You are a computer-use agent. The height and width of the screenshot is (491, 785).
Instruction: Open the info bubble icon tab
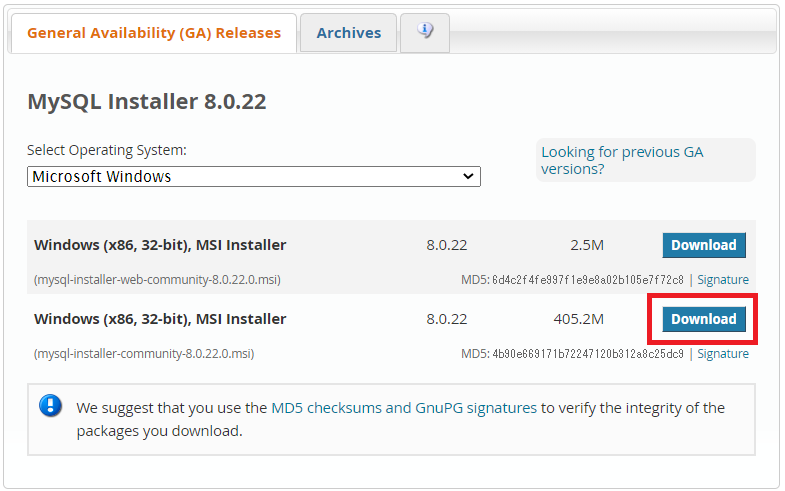425,32
